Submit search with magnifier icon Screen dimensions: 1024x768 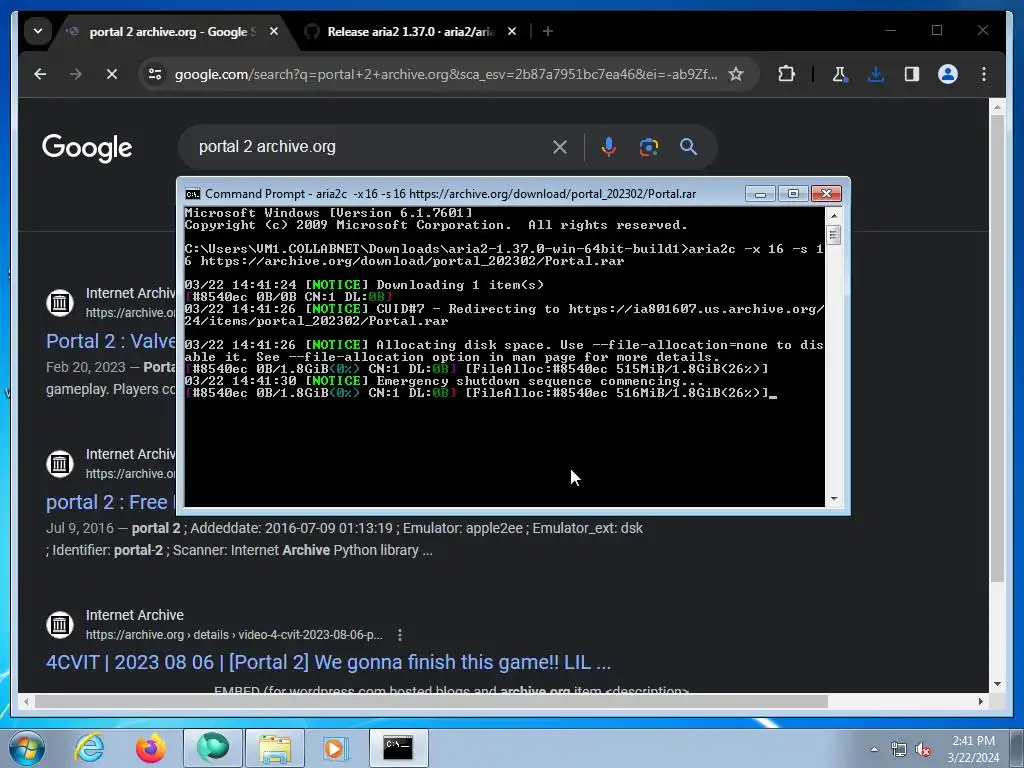(x=688, y=147)
